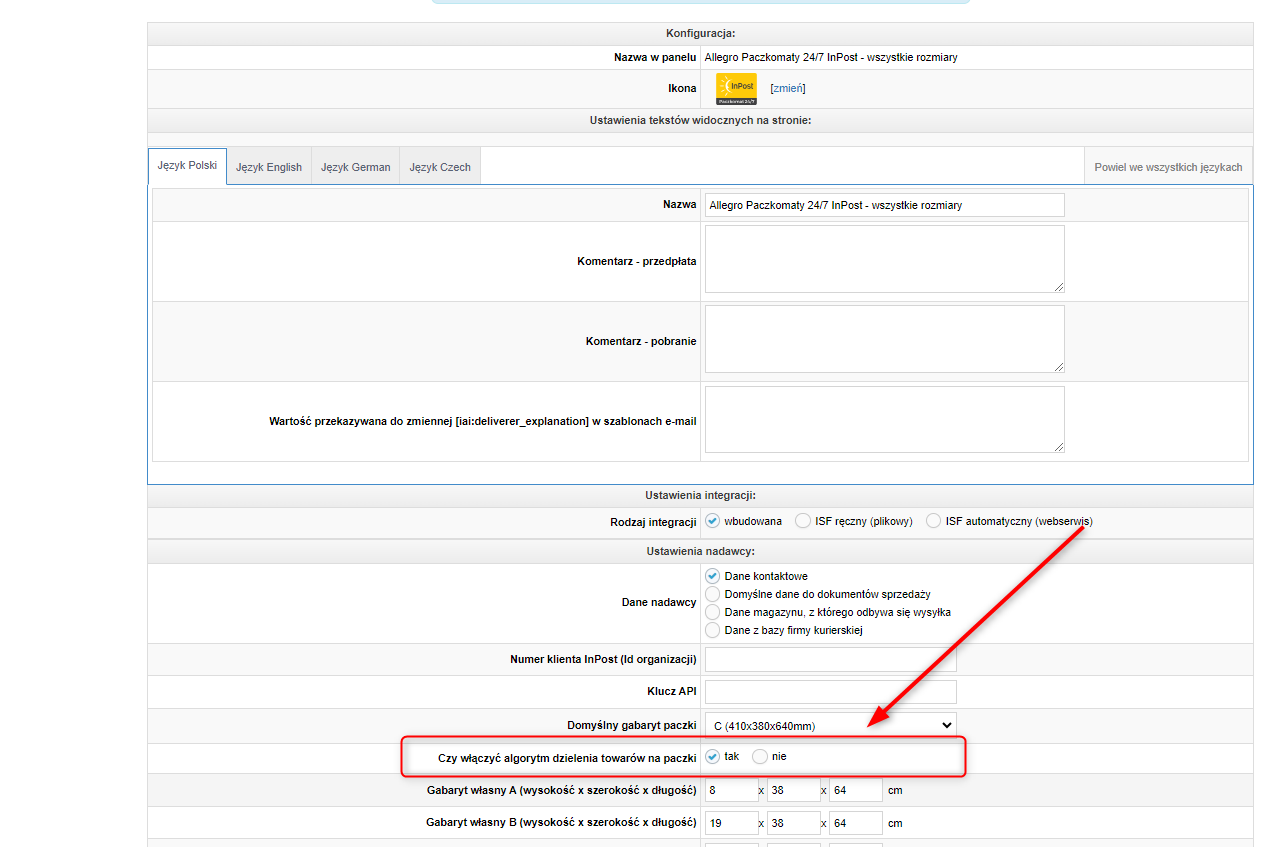Click the Konfiguracja section header
This screenshot has width=1278, height=847.
click(700, 34)
